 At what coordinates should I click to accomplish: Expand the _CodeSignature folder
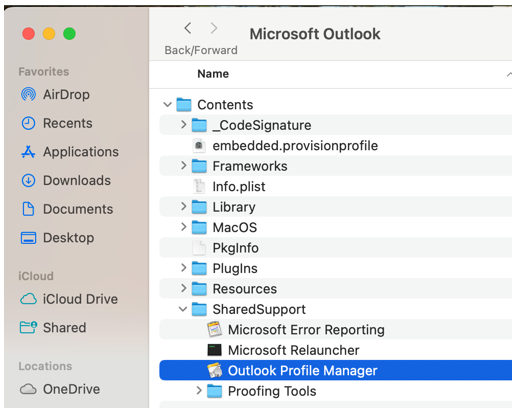tap(183, 125)
